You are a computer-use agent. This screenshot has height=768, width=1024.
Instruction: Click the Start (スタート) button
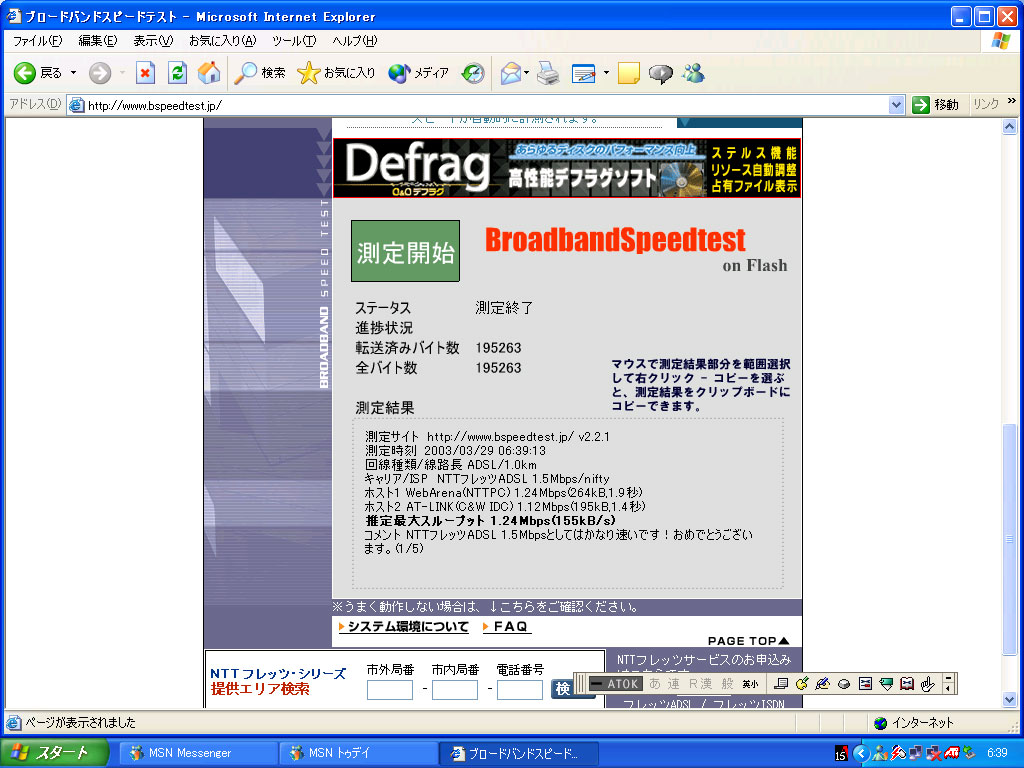[54, 753]
